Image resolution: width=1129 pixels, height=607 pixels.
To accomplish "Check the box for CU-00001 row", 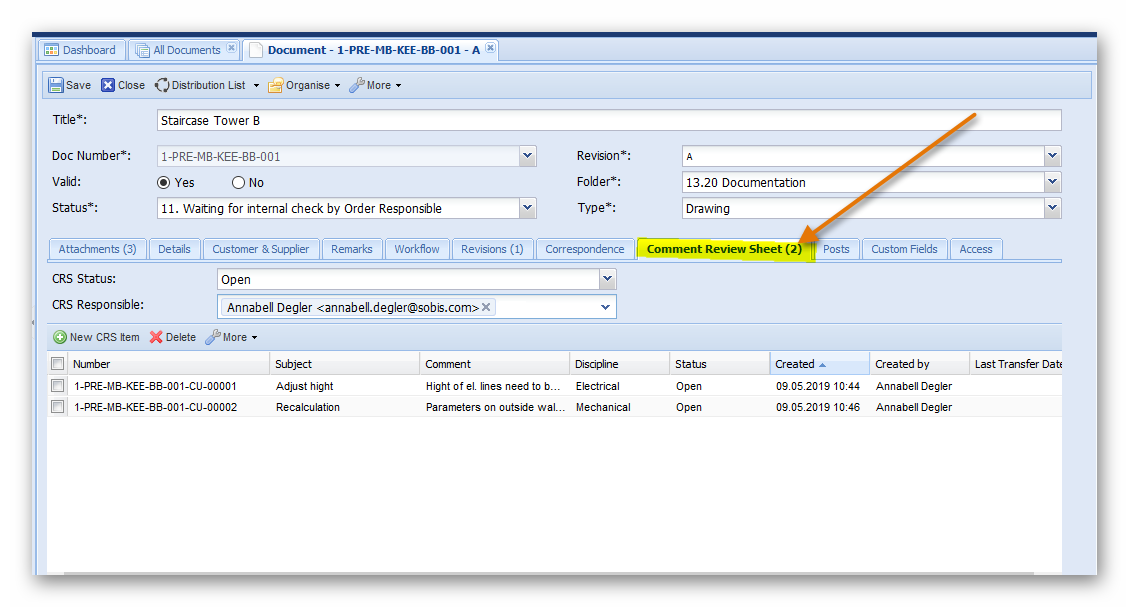I will 58,386.
